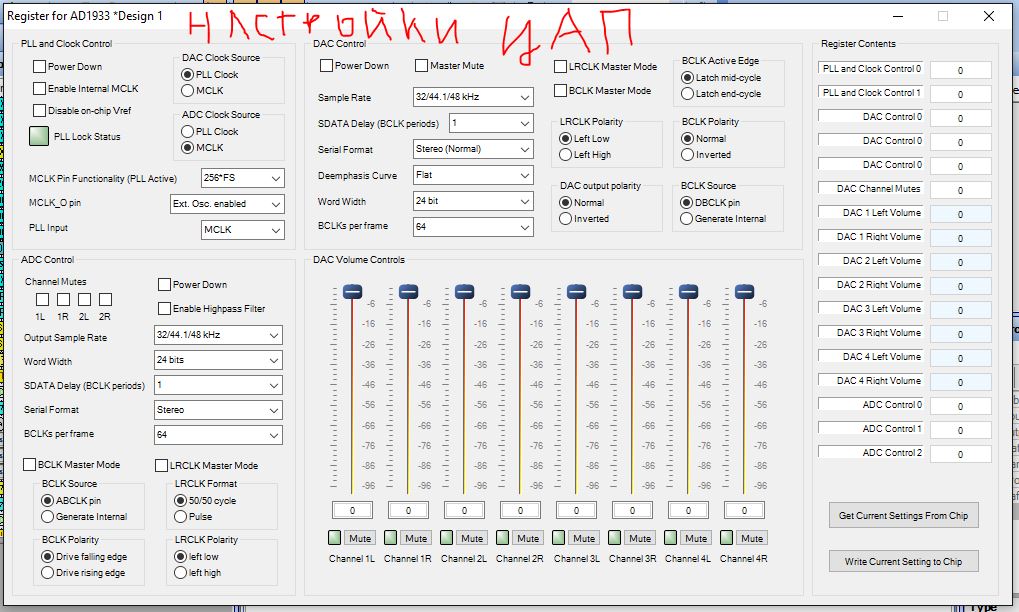Click green mute indicator for Channel 2R
Screen dimensions: 1019x612
[x=503, y=537]
